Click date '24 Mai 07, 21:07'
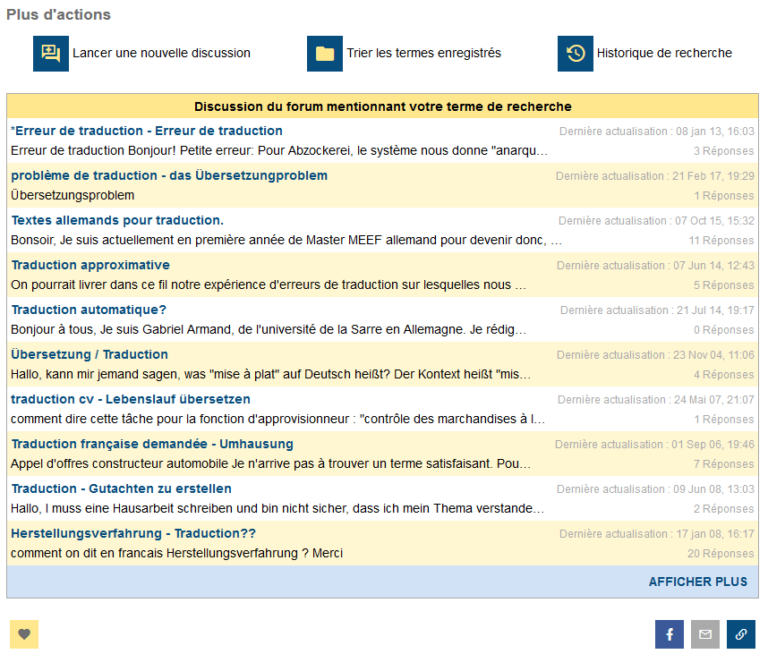The height and width of the screenshot is (671, 768). tap(715, 400)
